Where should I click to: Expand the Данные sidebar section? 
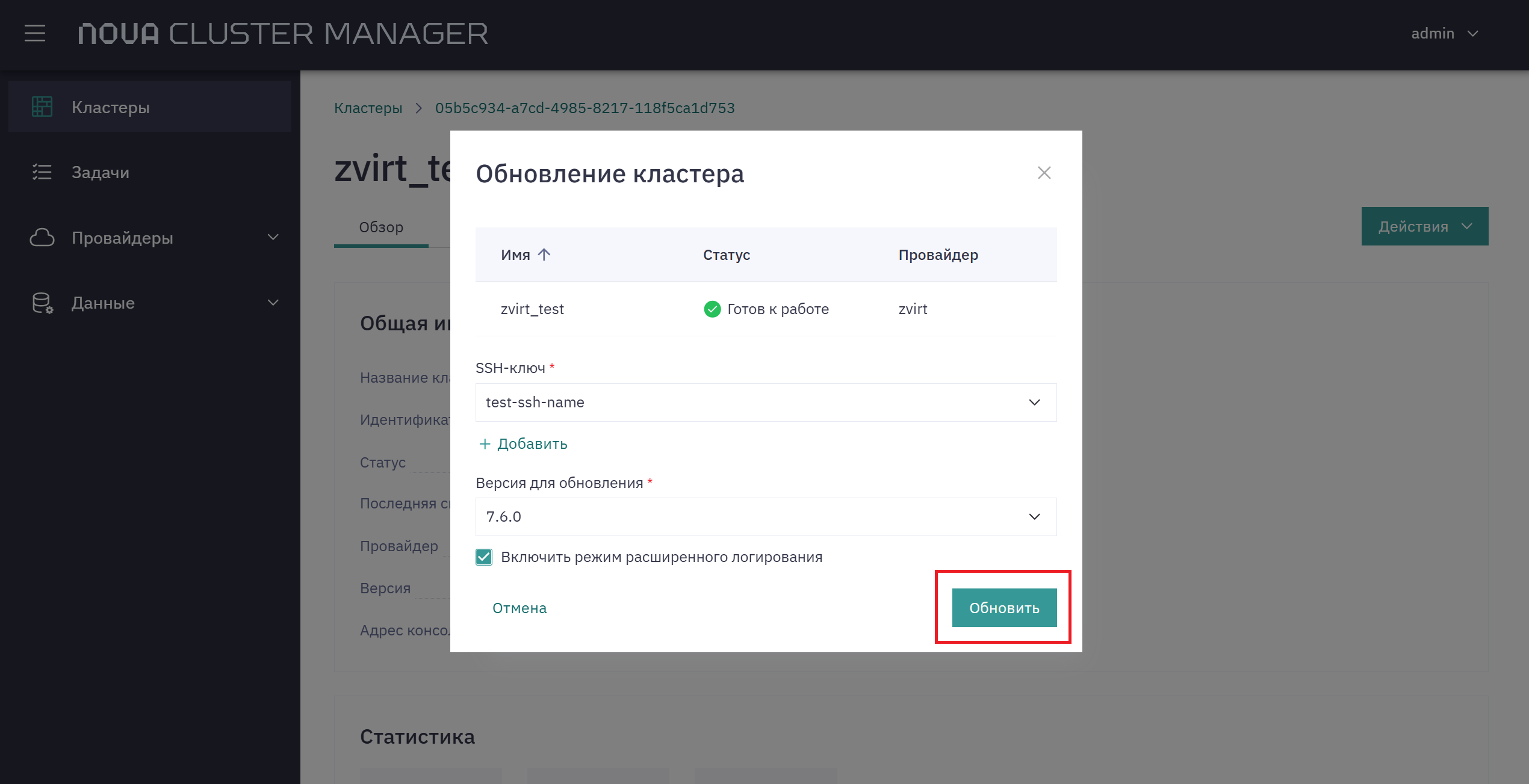pyautogui.click(x=273, y=303)
